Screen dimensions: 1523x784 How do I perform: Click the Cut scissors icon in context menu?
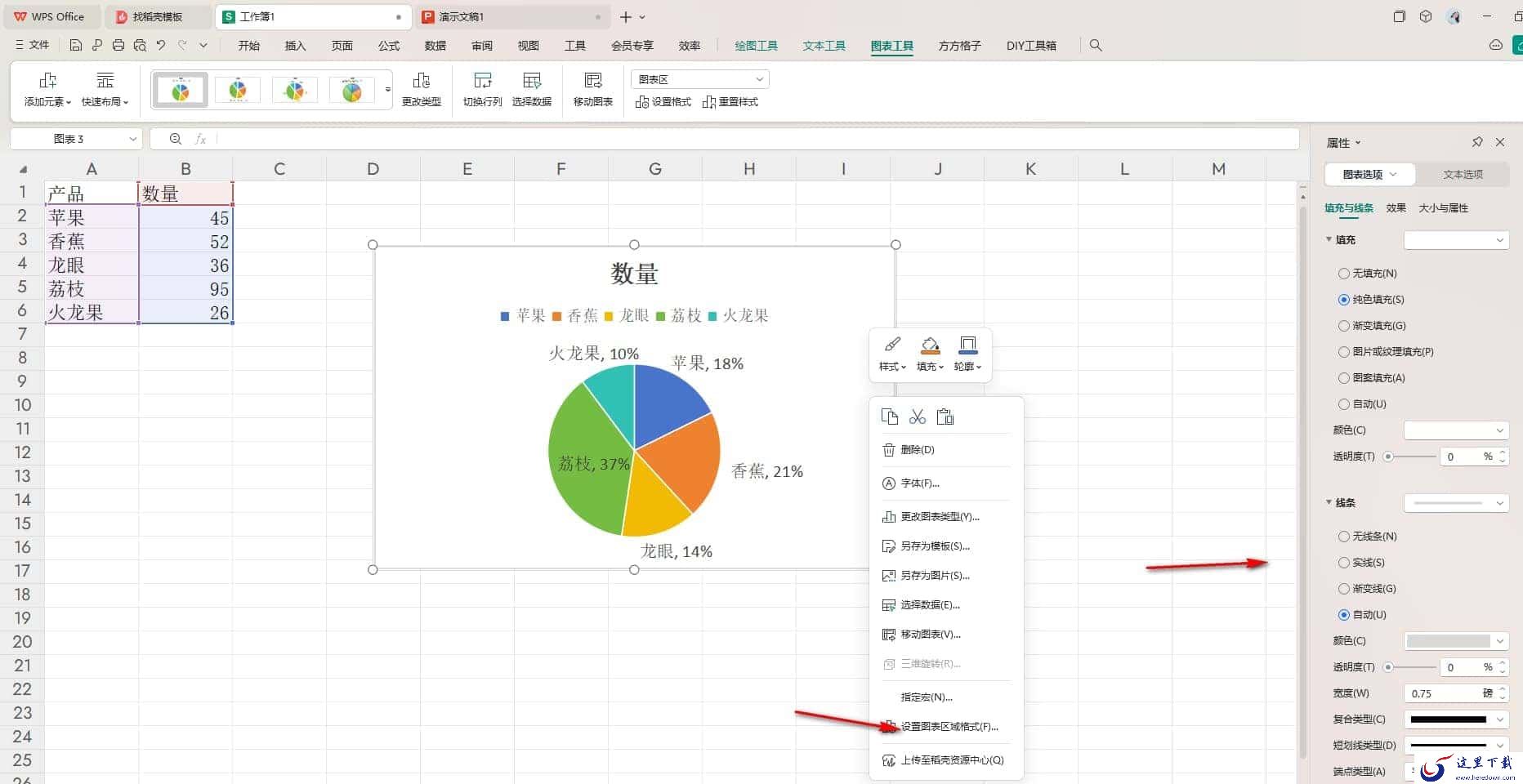click(918, 417)
